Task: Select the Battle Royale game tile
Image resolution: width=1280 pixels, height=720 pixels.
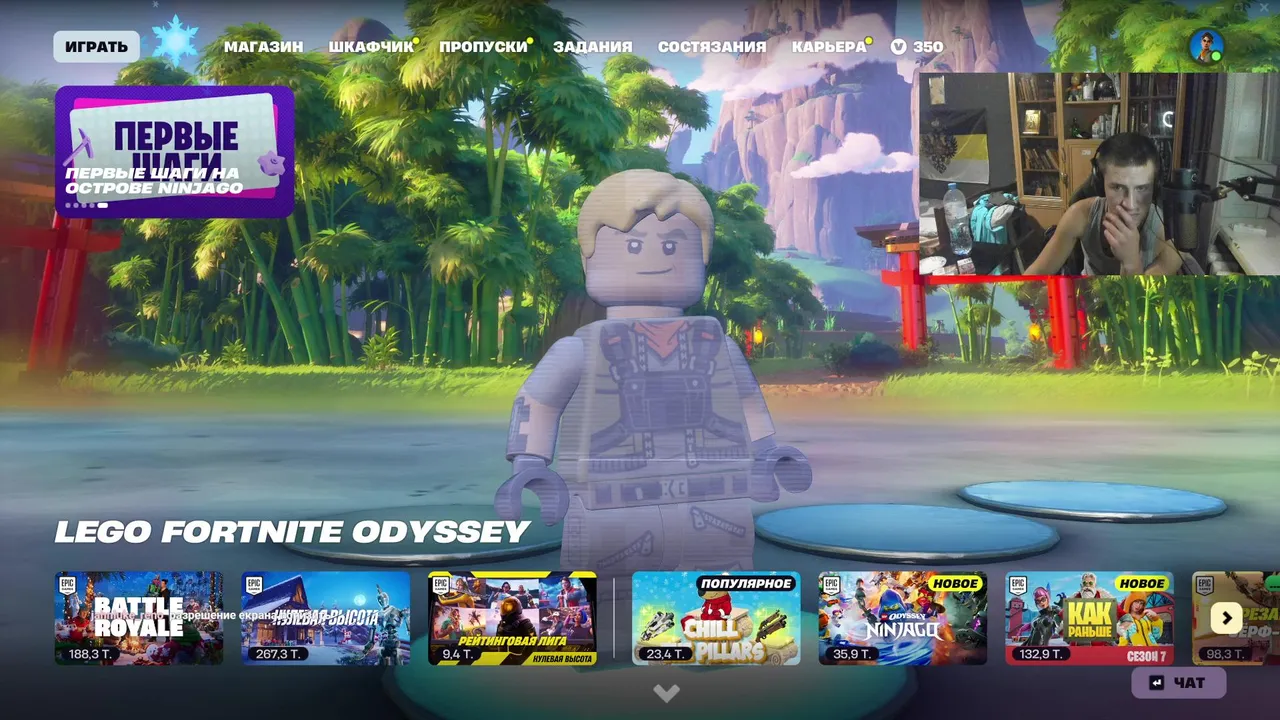Action: tap(139, 618)
